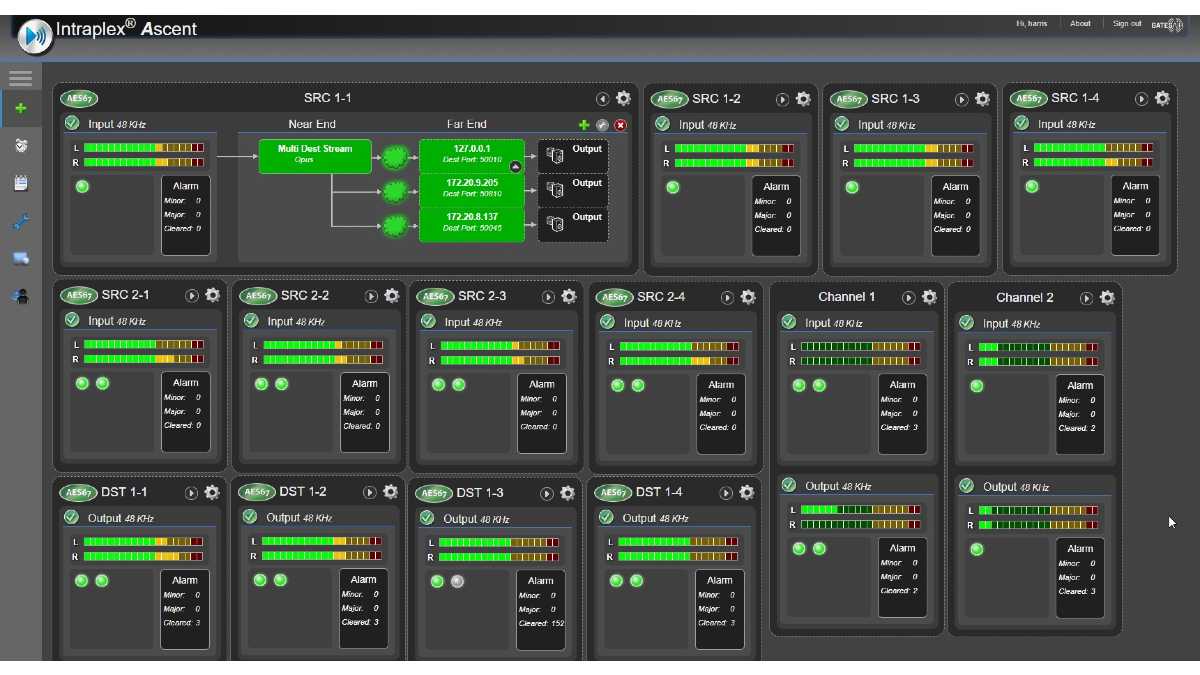Click the Near End heading in SRC 1-1

pyautogui.click(x=312, y=124)
